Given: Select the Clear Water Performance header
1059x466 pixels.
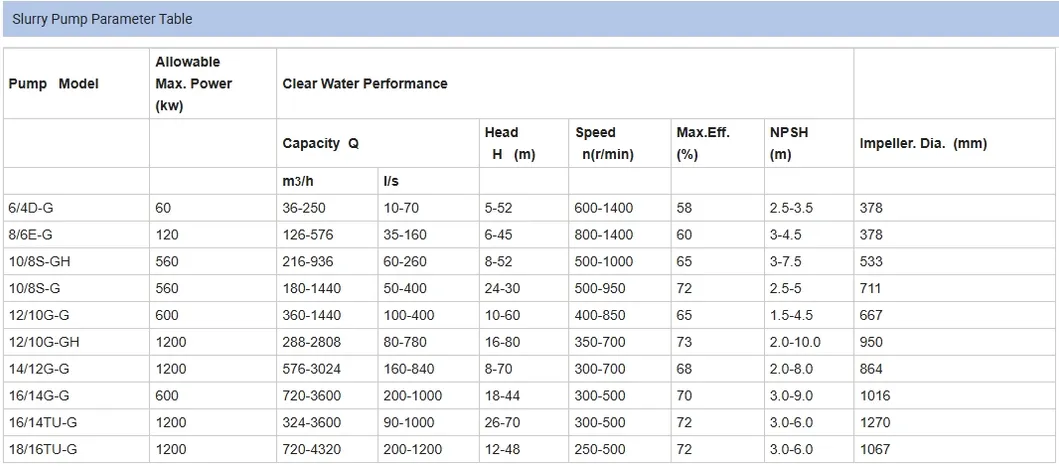Looking at the screenshot, I should [x=365, y=84].
